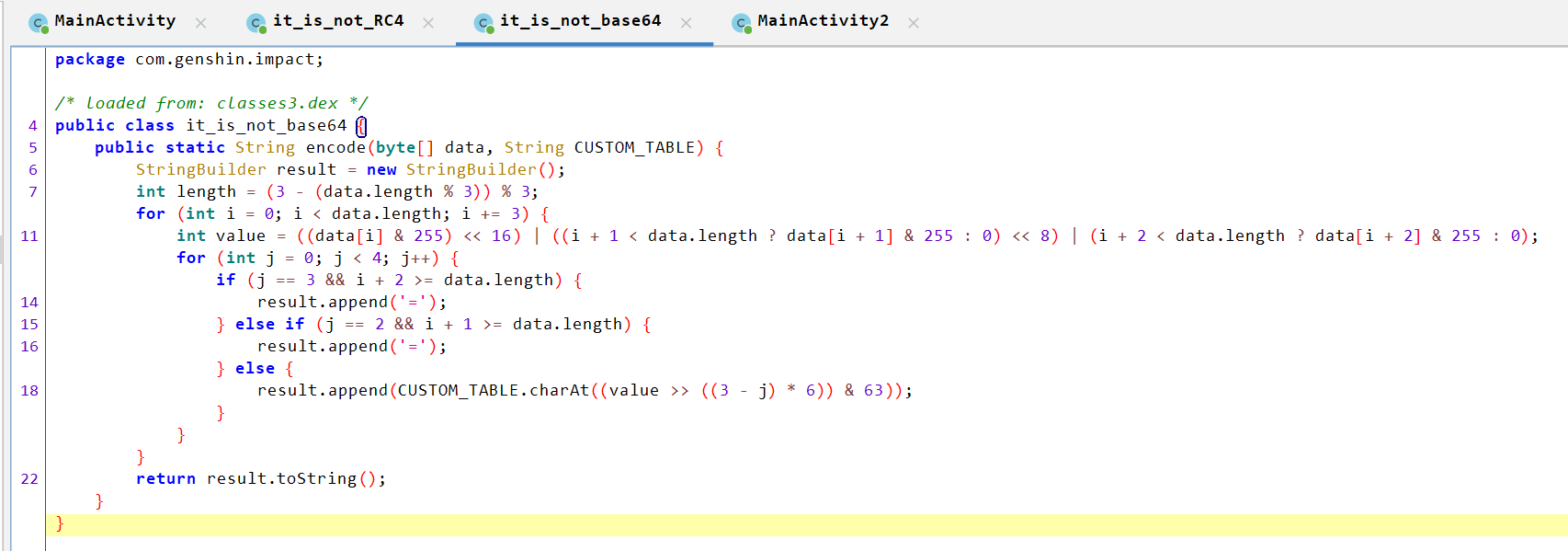
Task: Click line number 22 in the gutter
Action: [29, 479]
